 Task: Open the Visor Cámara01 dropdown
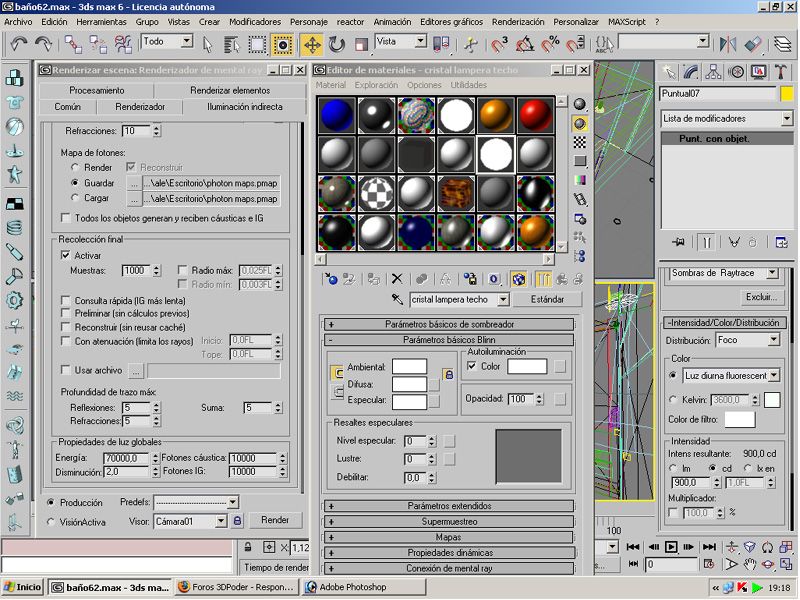[x=221, y=521]
